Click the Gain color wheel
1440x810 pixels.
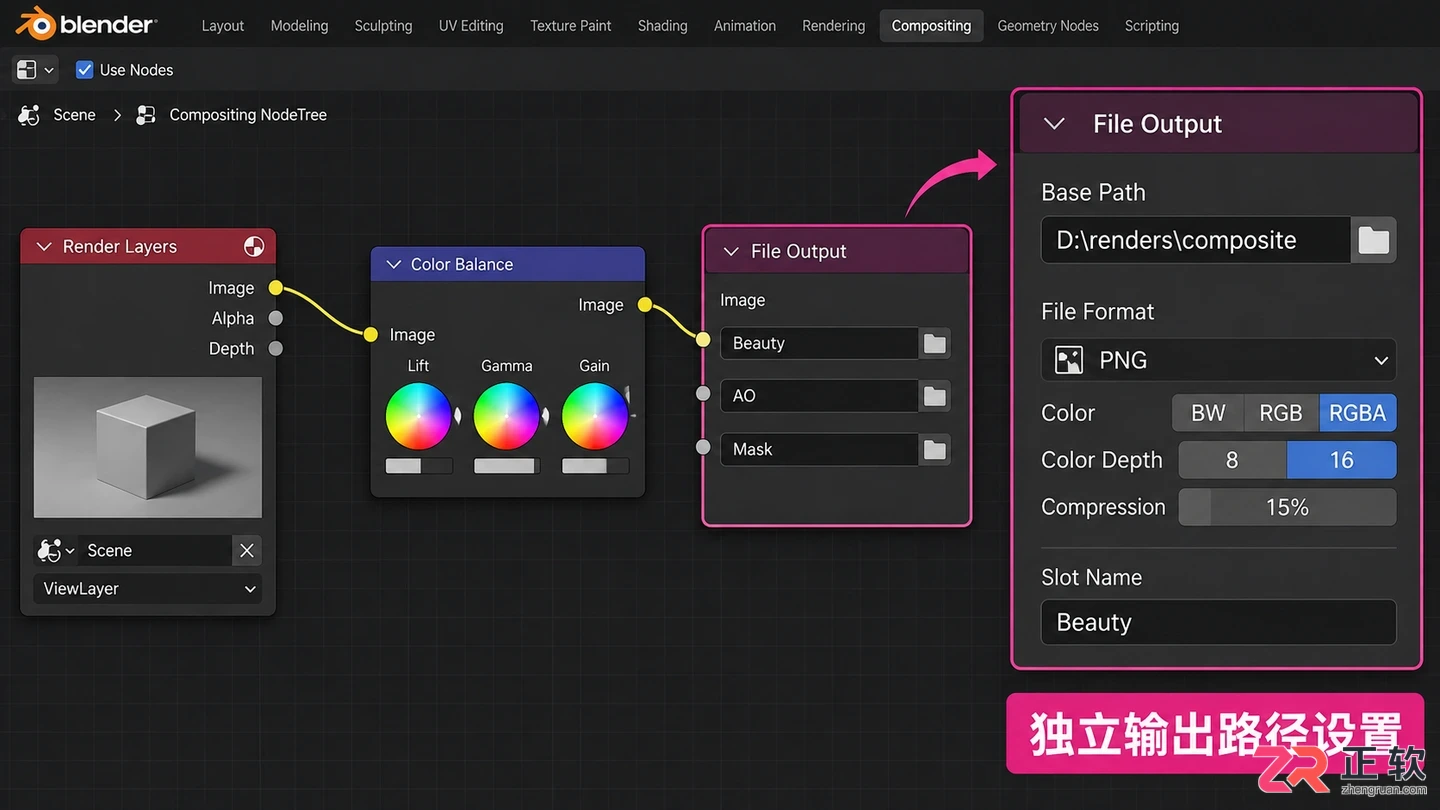(x=594, y=416)
